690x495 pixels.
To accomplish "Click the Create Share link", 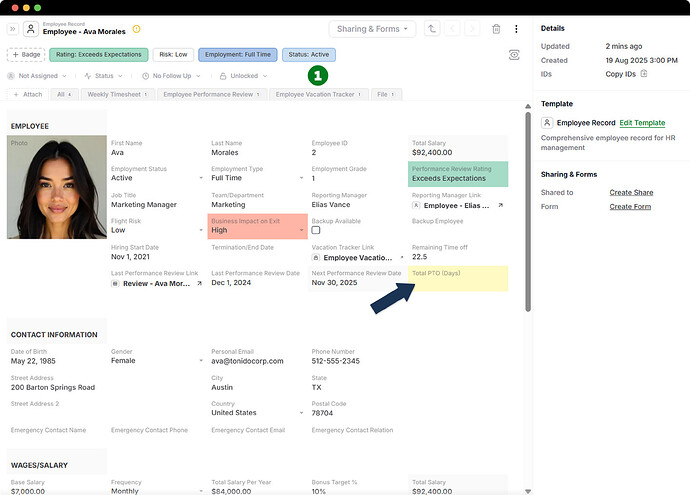I will [631, 192].
